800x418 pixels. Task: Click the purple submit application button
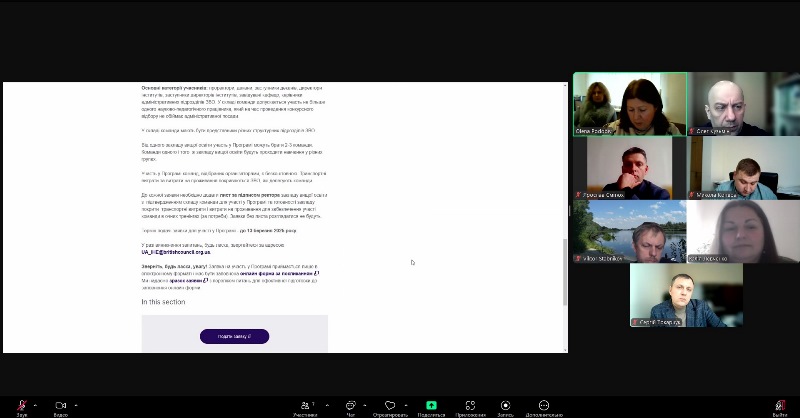234,336
